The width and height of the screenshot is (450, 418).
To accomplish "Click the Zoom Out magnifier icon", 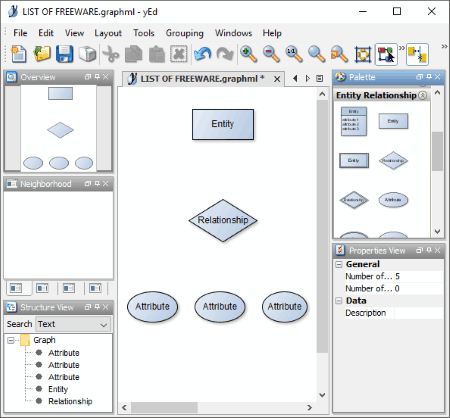I will point(271,54).
